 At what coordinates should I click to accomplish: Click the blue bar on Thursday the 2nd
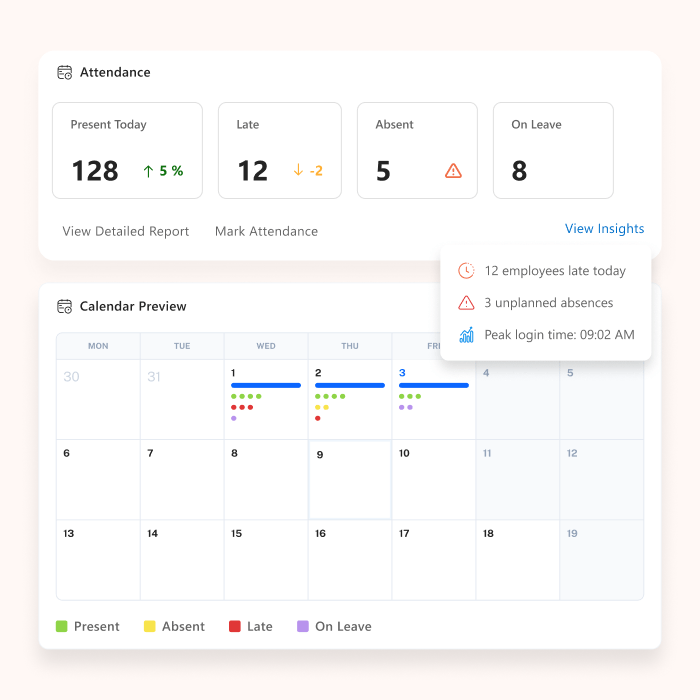[x=350, y=385]
